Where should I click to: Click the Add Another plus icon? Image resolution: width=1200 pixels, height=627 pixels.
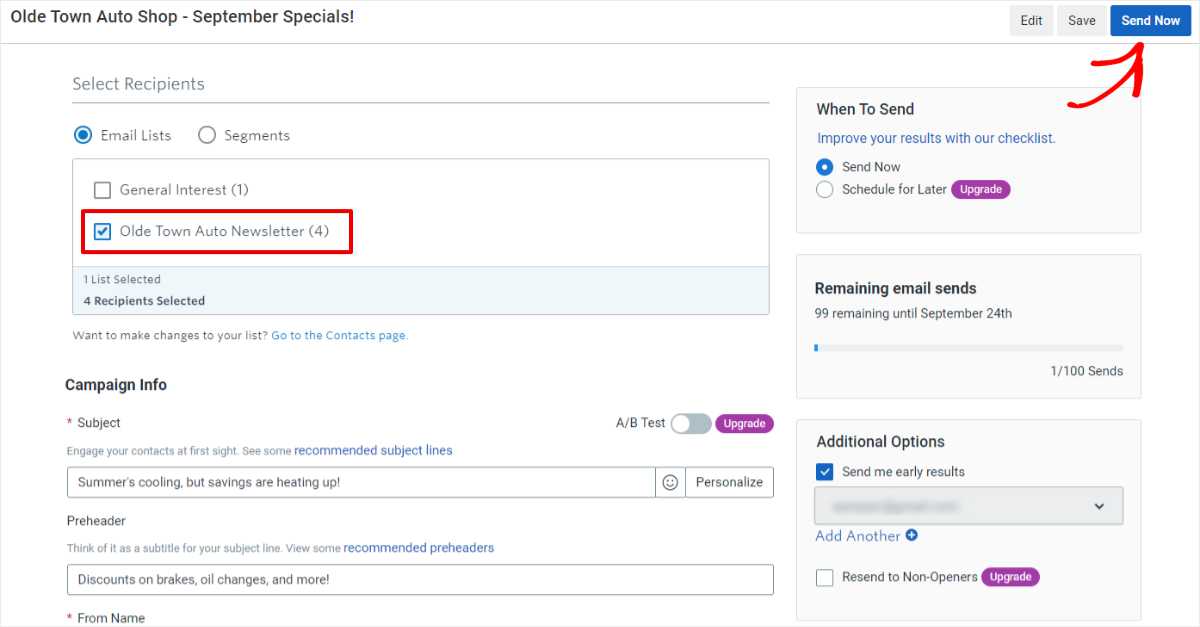pyautogui.click(x=912, y=536)
